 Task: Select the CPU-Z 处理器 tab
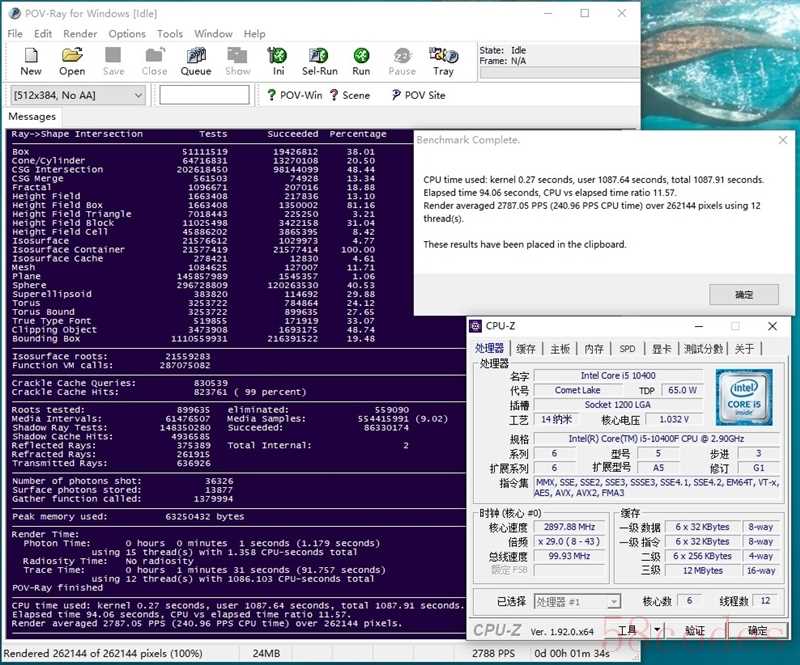click(489, 348)
